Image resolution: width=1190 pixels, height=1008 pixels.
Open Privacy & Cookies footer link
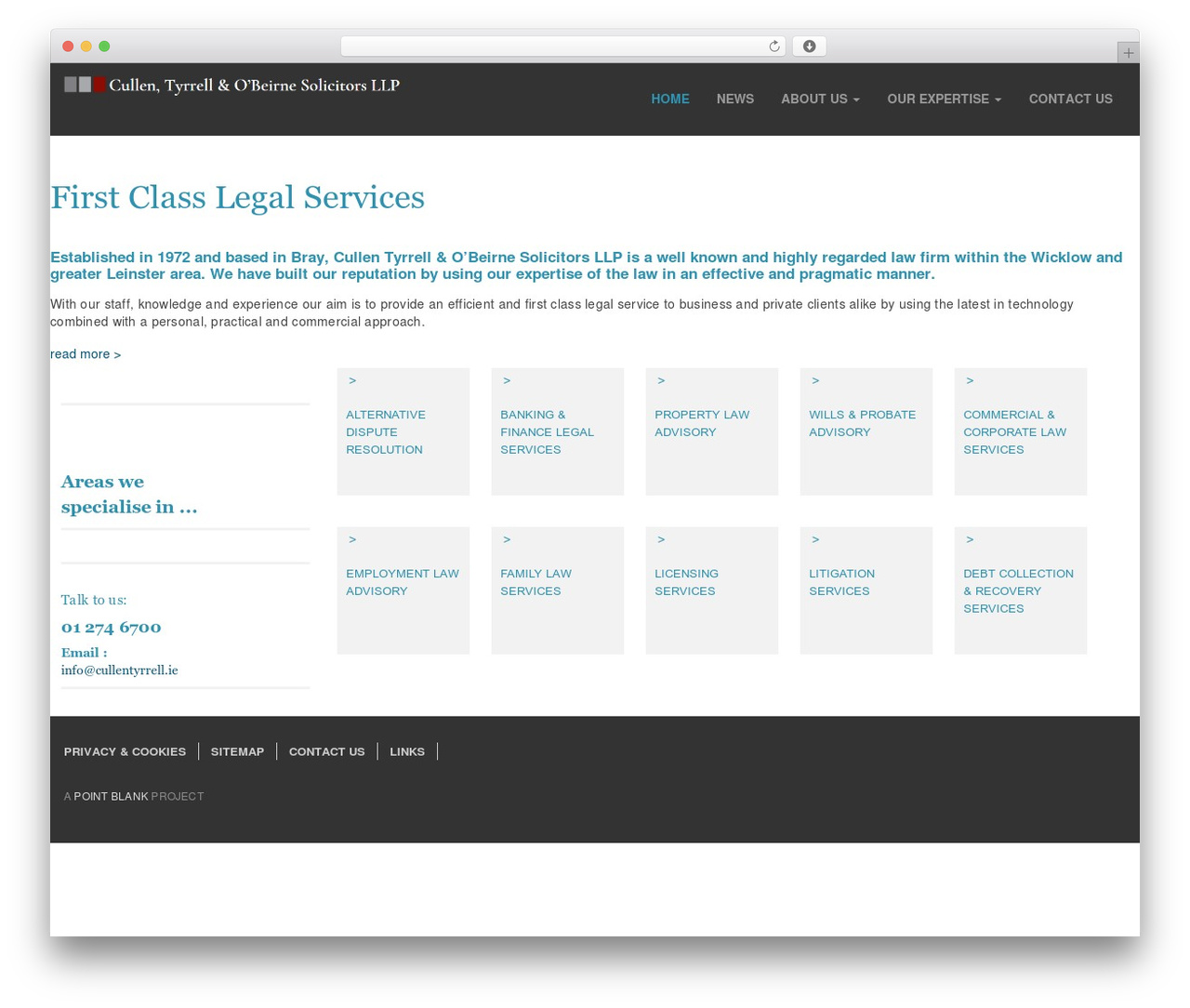click(x=125, y=751)
